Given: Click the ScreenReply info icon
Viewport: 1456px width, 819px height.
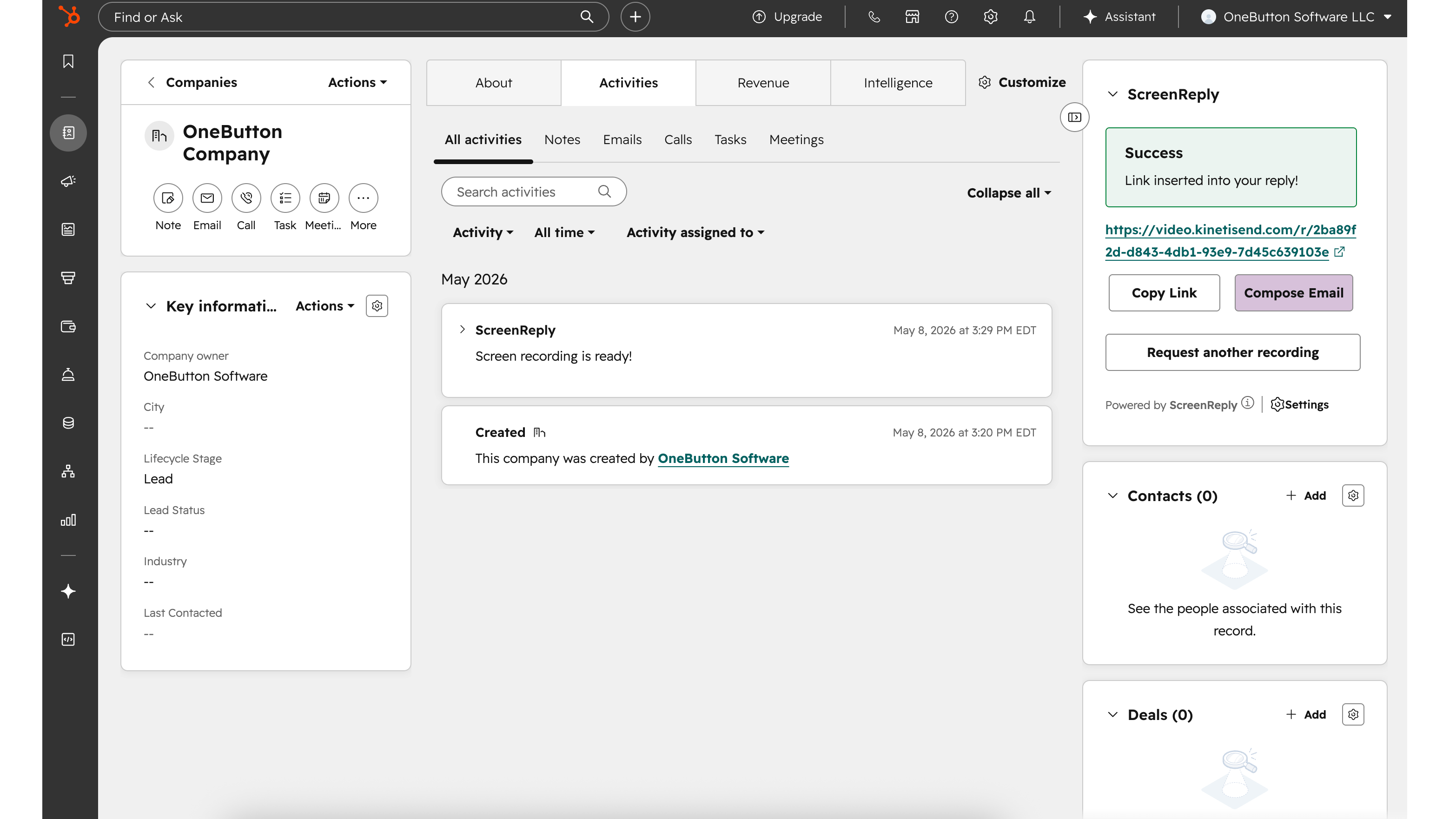Looking at the screenshot, I should tap(1247, 403).
